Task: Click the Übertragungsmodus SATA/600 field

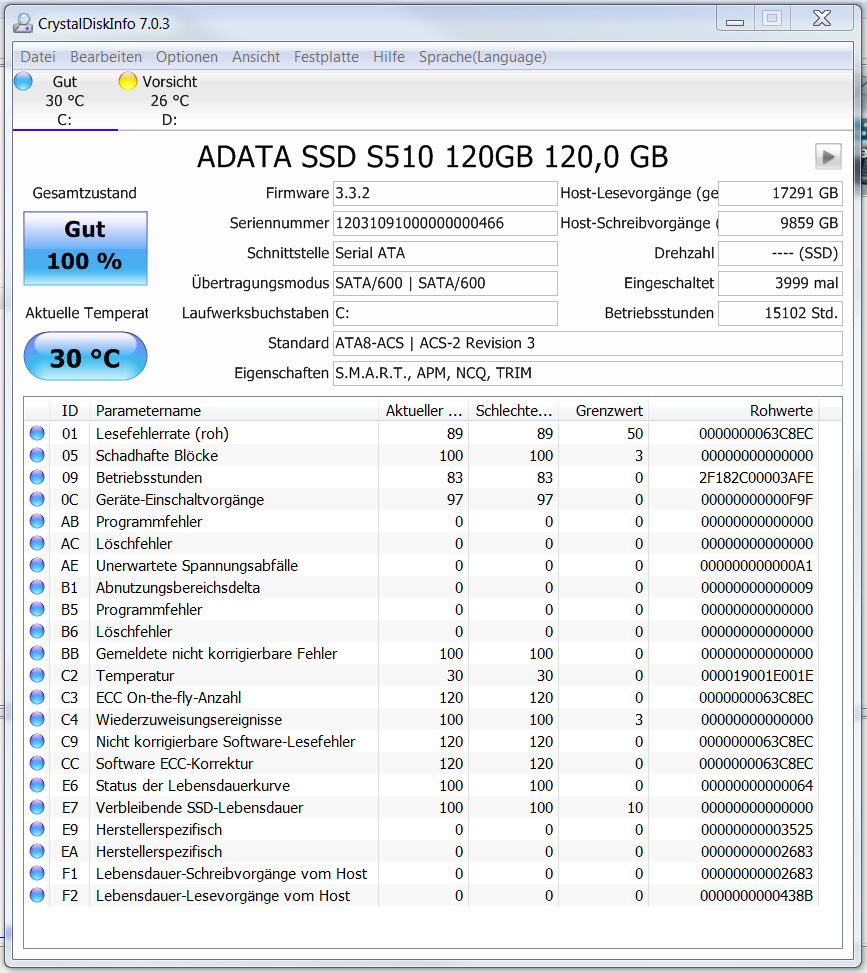Action: click(x=445, y=284)
